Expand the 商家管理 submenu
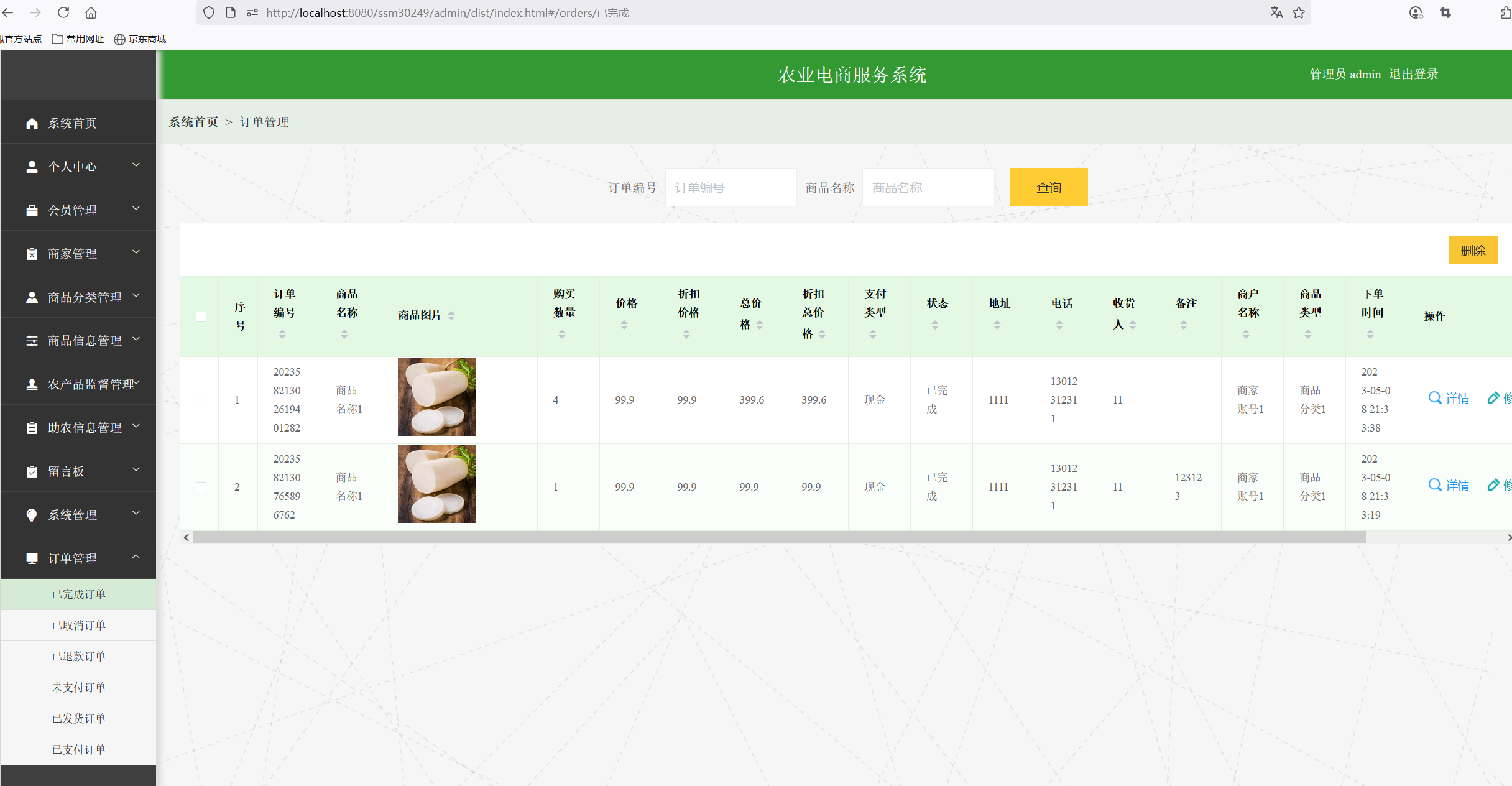 (136, 252)
